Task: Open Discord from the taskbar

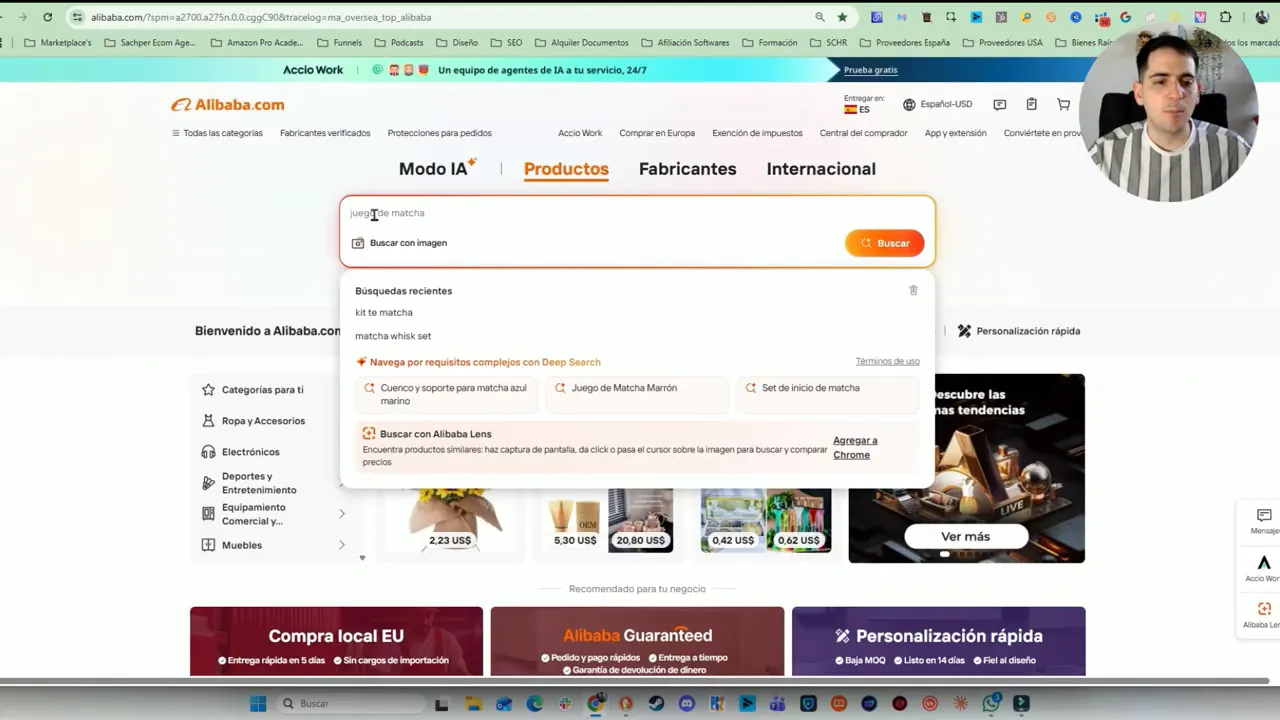Action: [x=687, y=704]
